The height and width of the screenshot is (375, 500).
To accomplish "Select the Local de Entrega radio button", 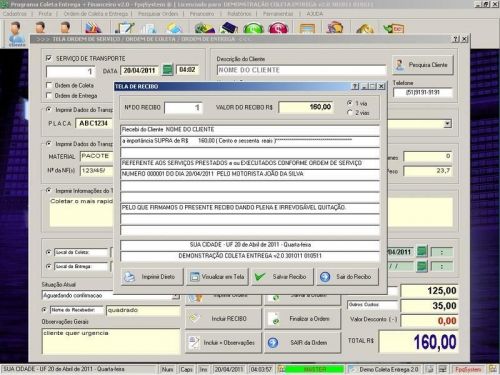I will tap(49, 266).
